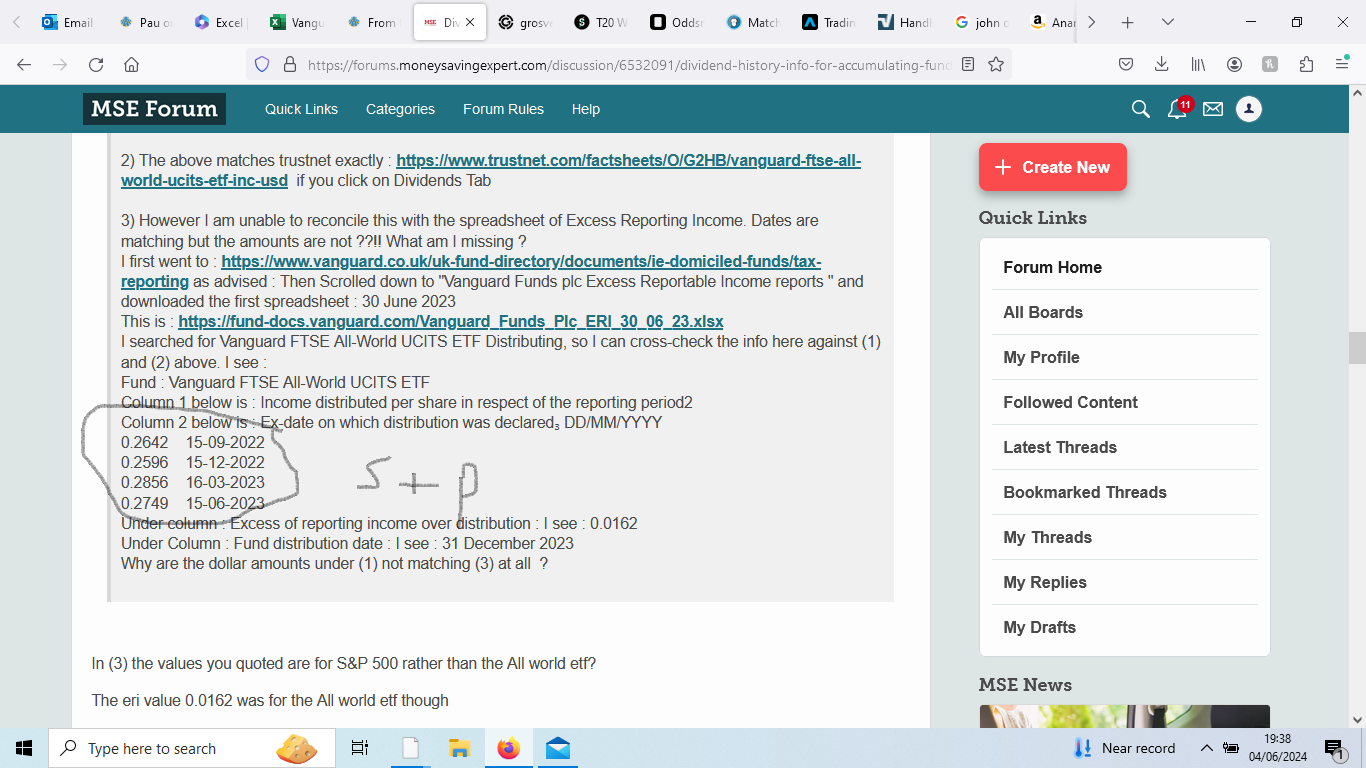The width and height of the screenshot is (1366, 768).
Task: Reload the current page
Action: click(96, 65)
